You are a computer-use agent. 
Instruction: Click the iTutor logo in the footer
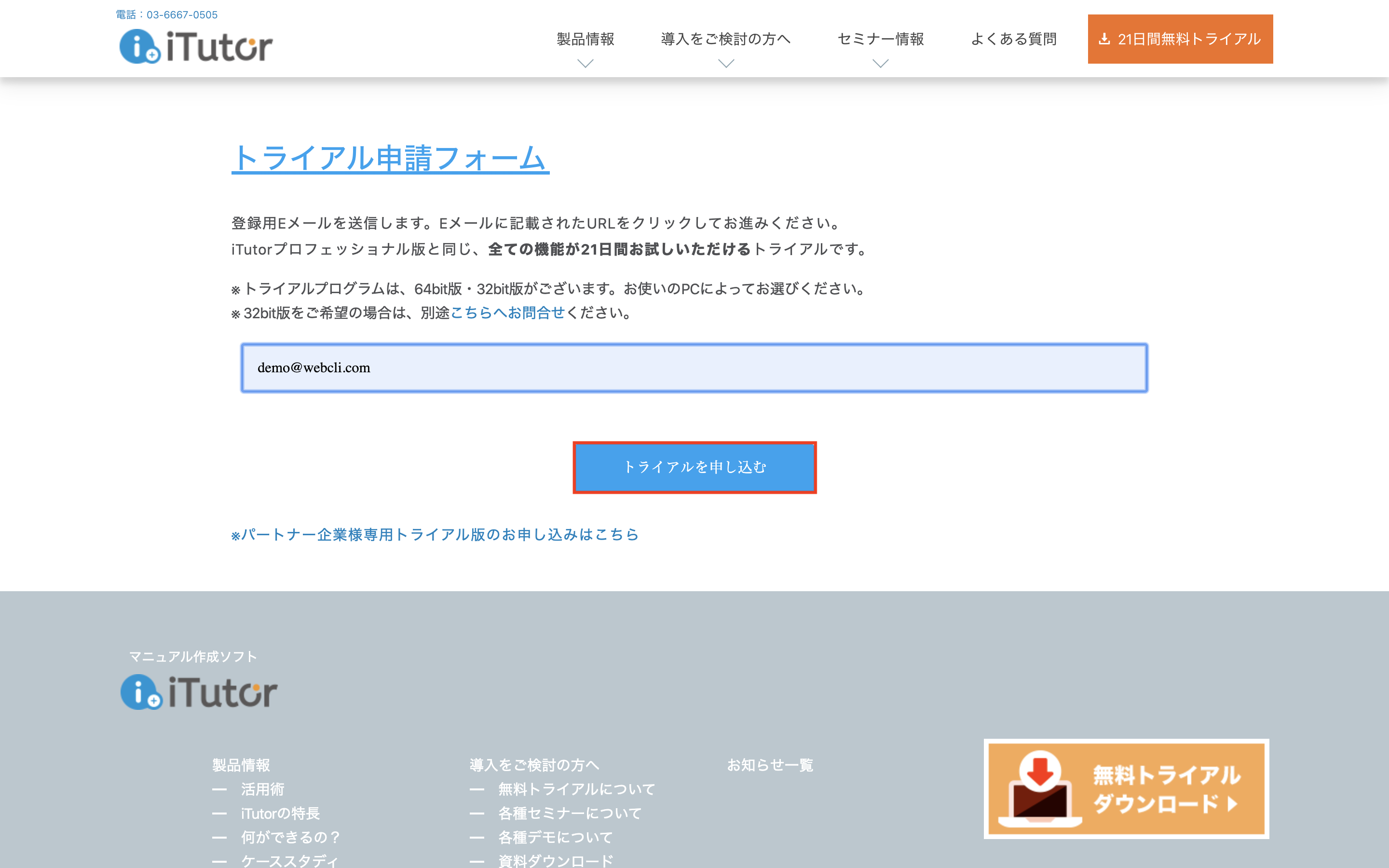click(x=199, y=692)
